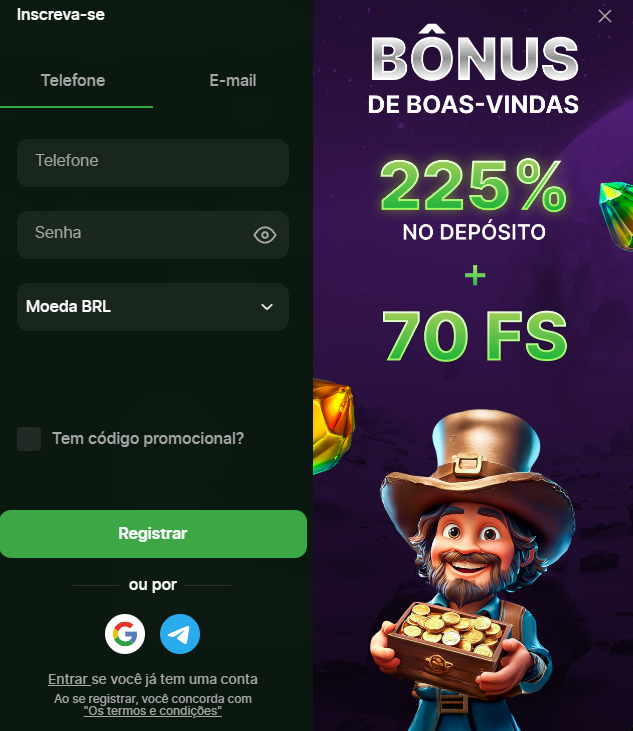Click the 'Tem código promocional?' label
Viewport: 633px width, 731px height.
pyautogui.click(x=148, y=439)
